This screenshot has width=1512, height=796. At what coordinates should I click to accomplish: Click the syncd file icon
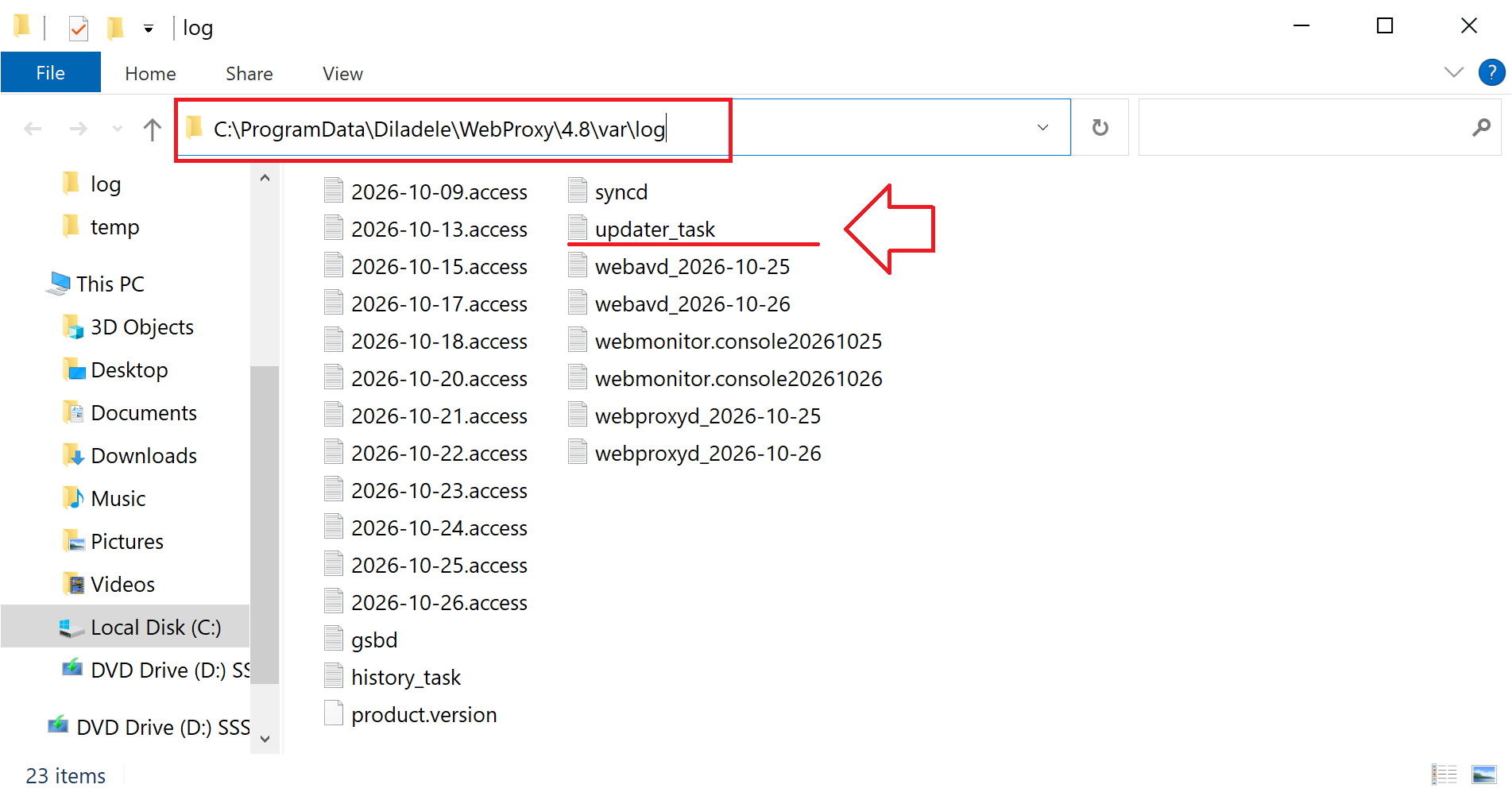[x=578, y=191]
